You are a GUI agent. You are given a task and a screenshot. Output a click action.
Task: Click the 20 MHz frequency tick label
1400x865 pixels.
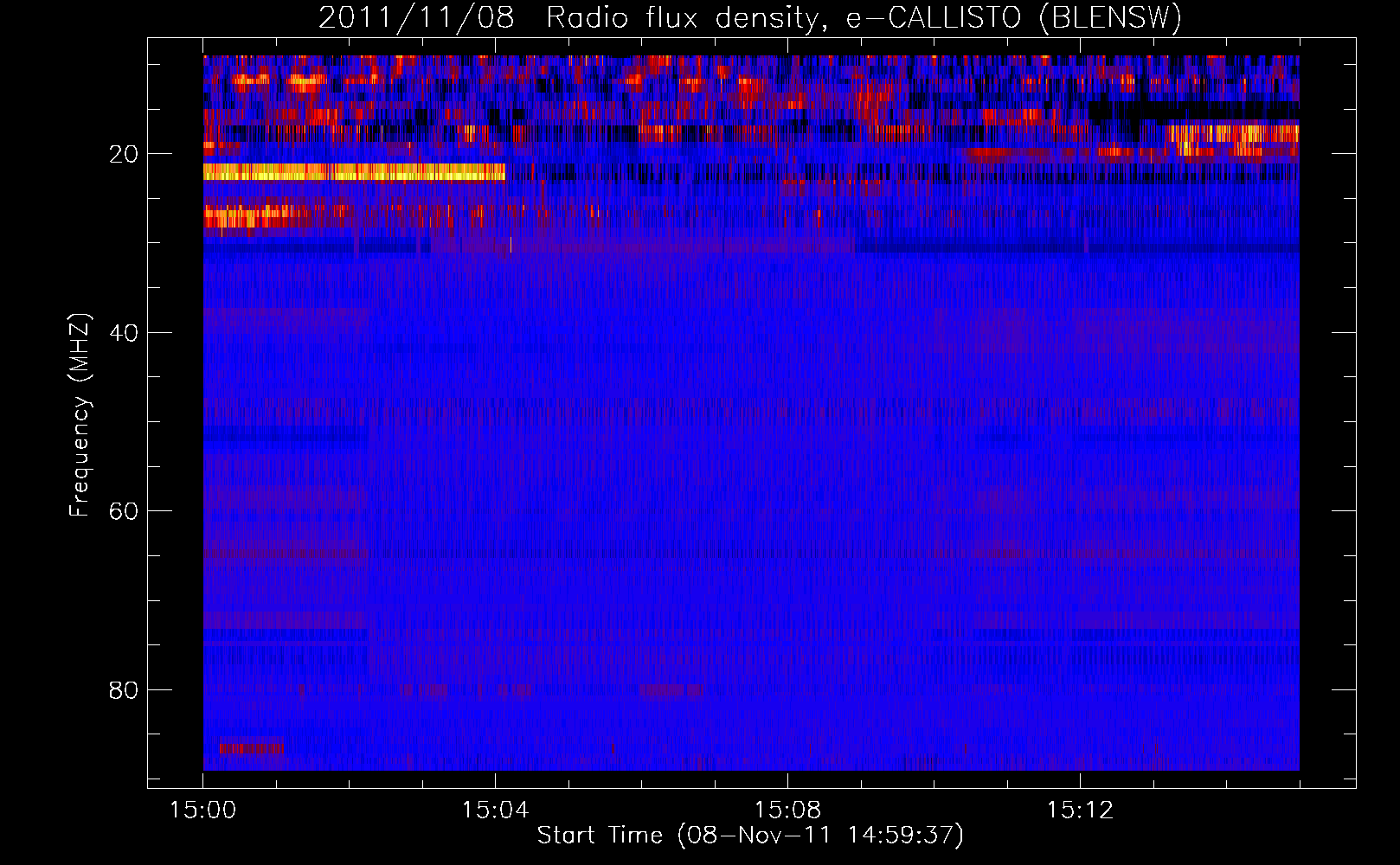coord(124,154)
